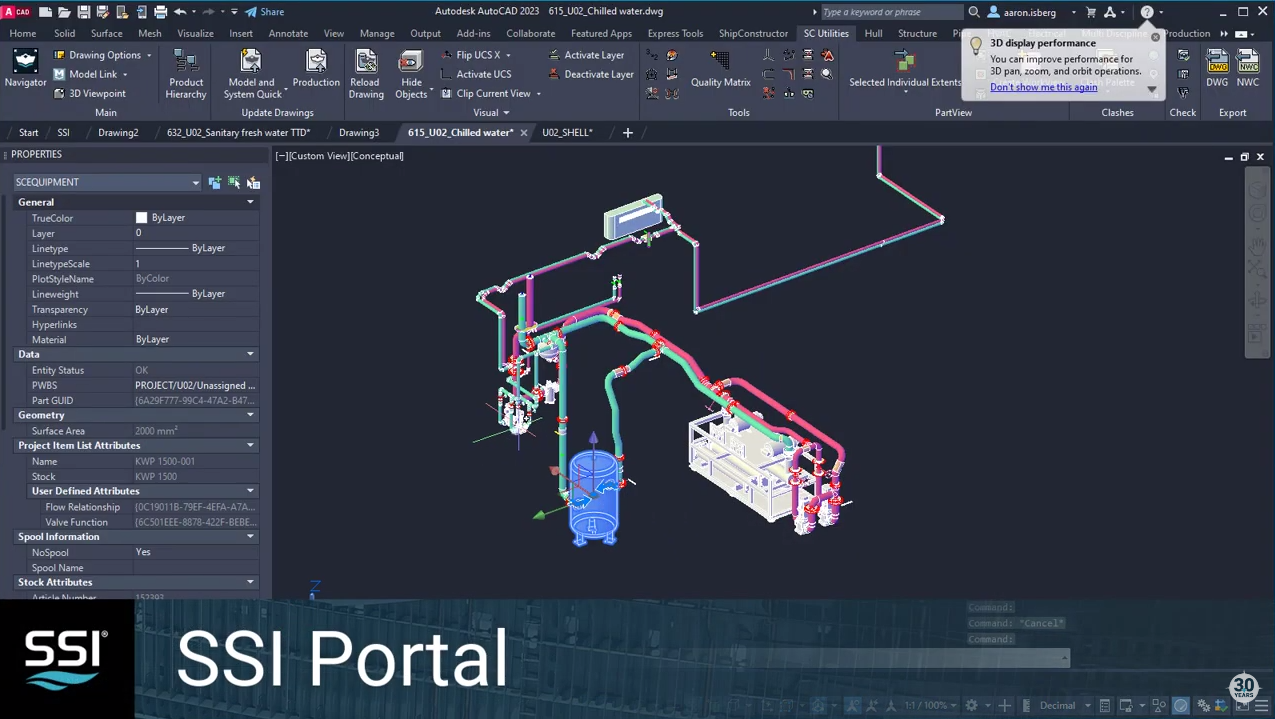Click Model and System Quick update

pyautogui.click(x=252, y=74)
